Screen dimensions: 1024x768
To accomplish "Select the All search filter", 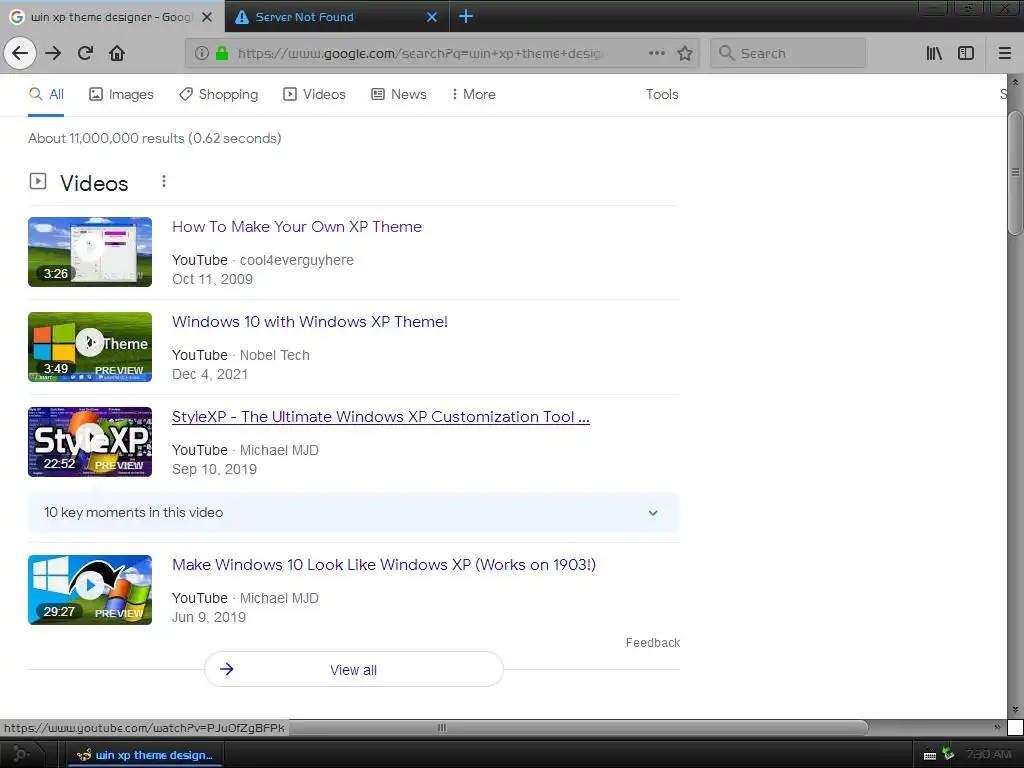I will click(46, 95).
